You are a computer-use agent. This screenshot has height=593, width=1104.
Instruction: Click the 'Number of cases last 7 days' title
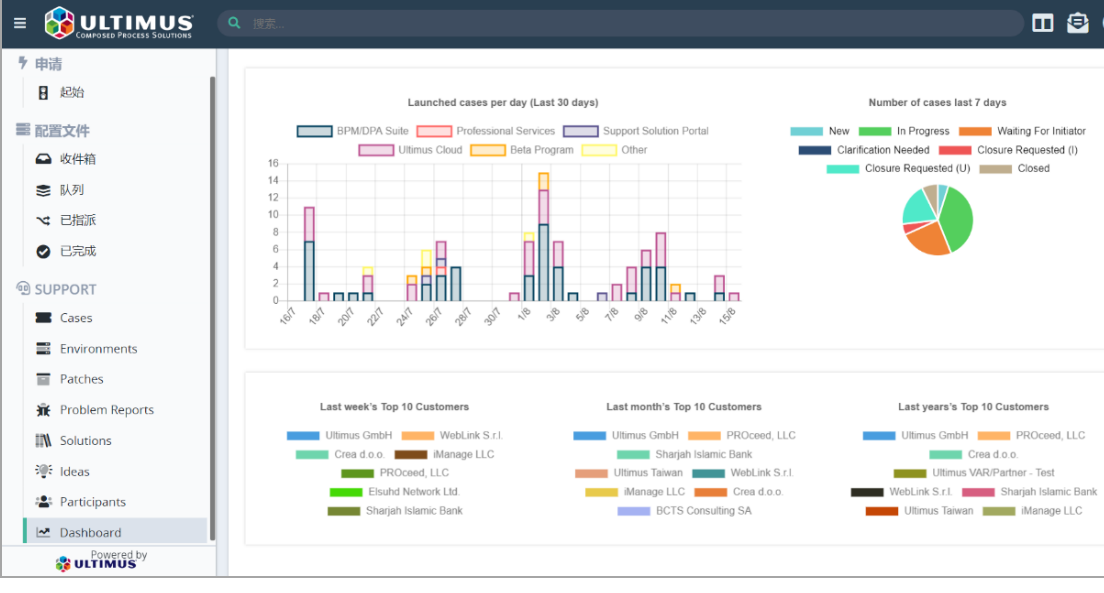[x=937, y=102]
